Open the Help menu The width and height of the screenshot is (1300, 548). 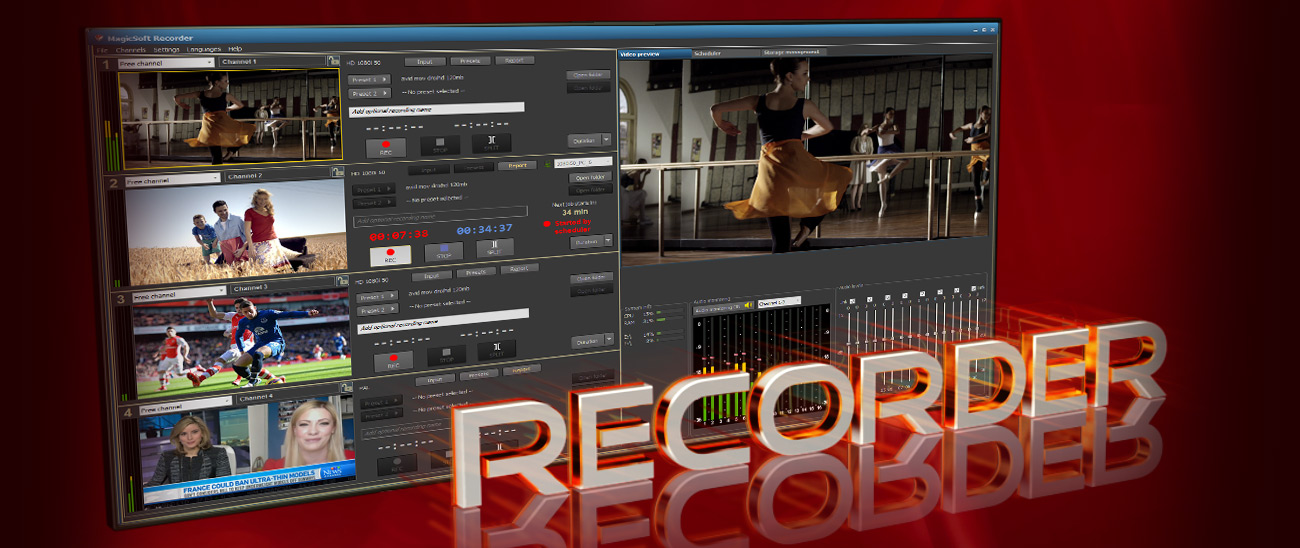click(x=235, y=48)
